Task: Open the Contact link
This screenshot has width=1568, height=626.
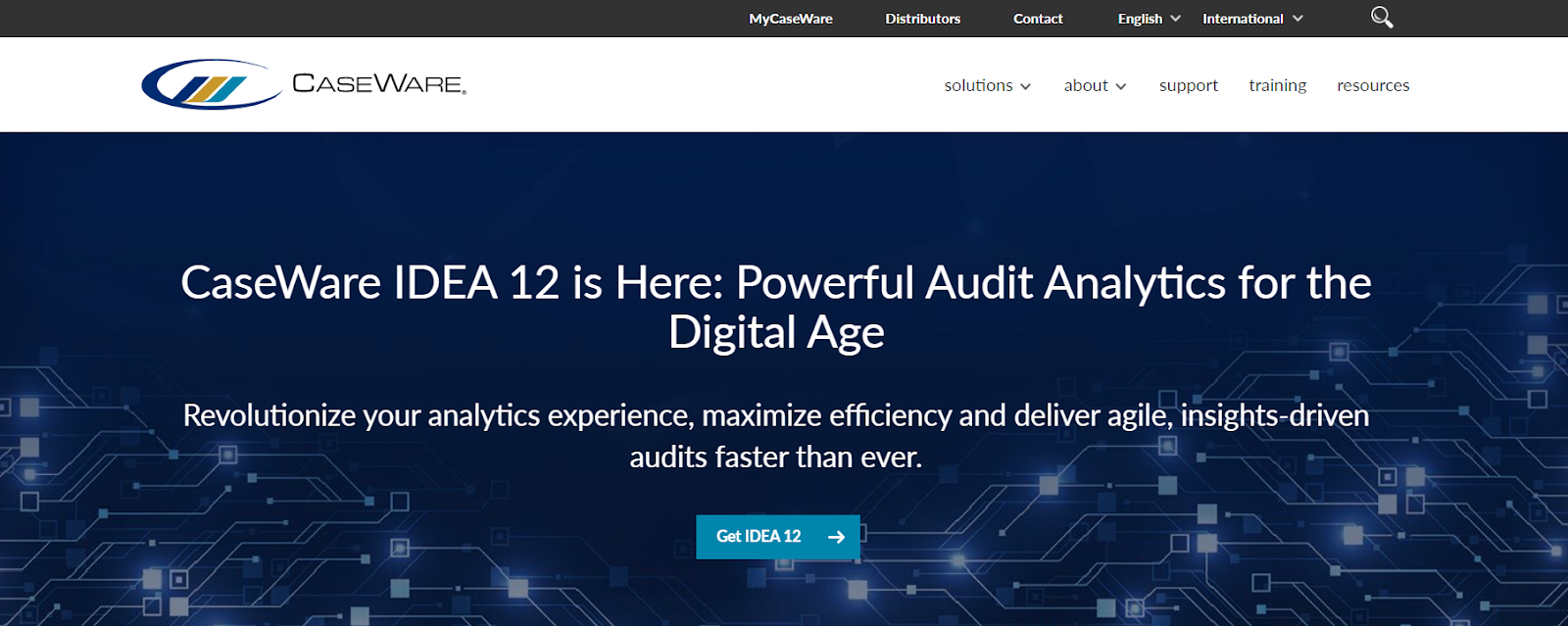Action: [x=1038, y=19]
